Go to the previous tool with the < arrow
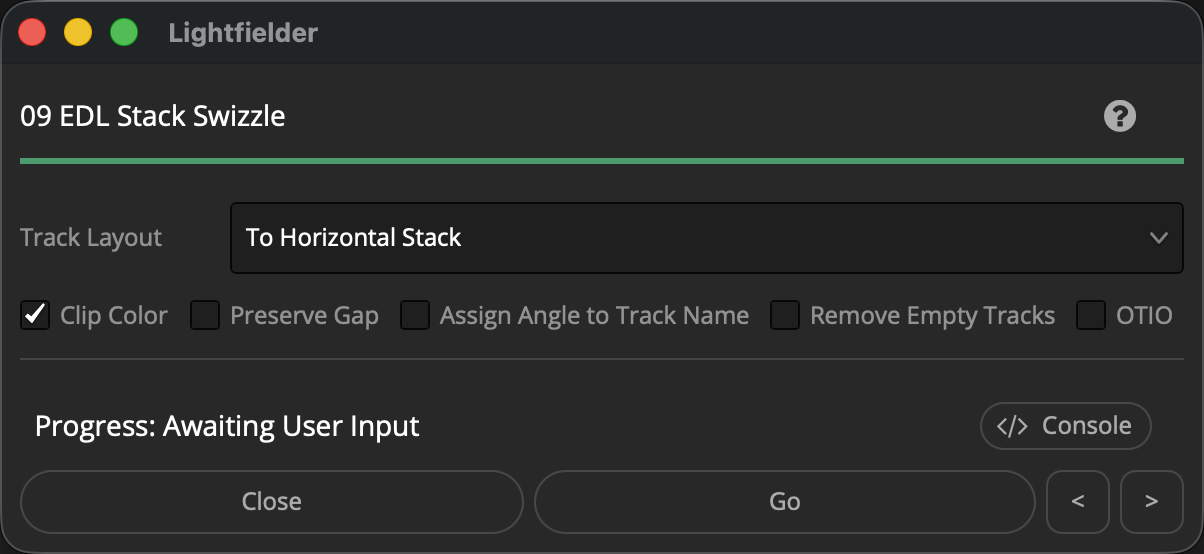 click(1078, 502)
